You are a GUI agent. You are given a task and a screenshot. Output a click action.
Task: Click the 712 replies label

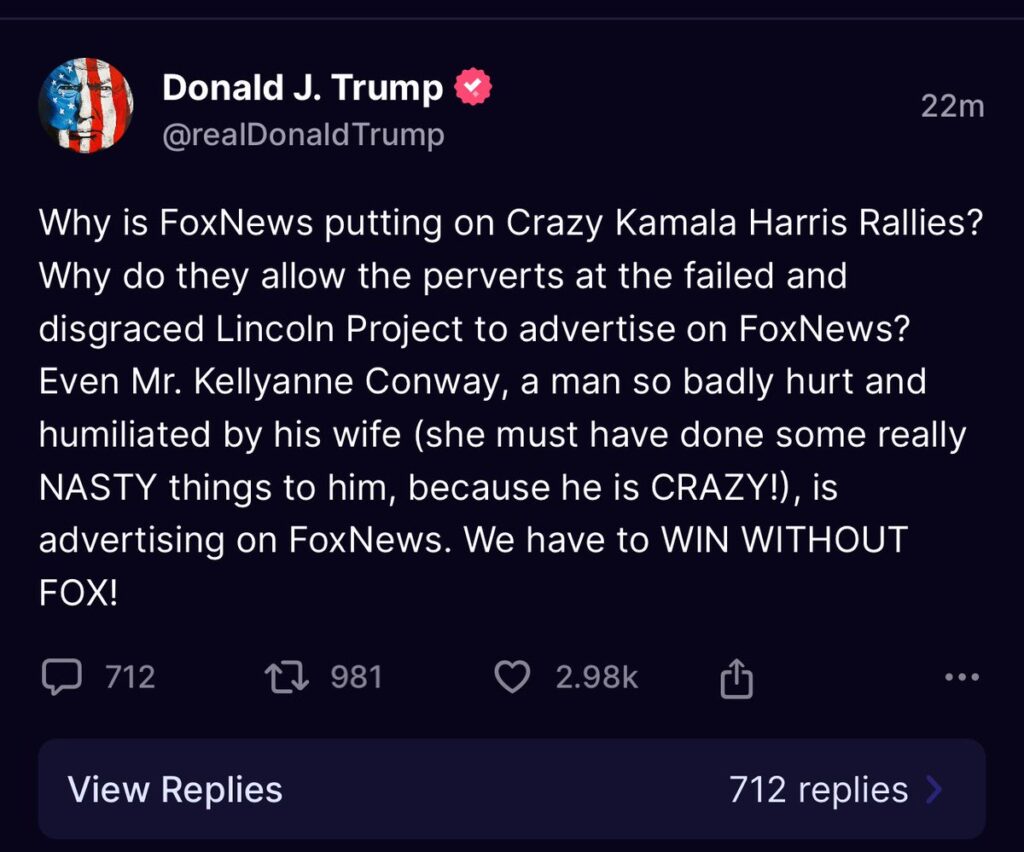(x=818, y=790)
